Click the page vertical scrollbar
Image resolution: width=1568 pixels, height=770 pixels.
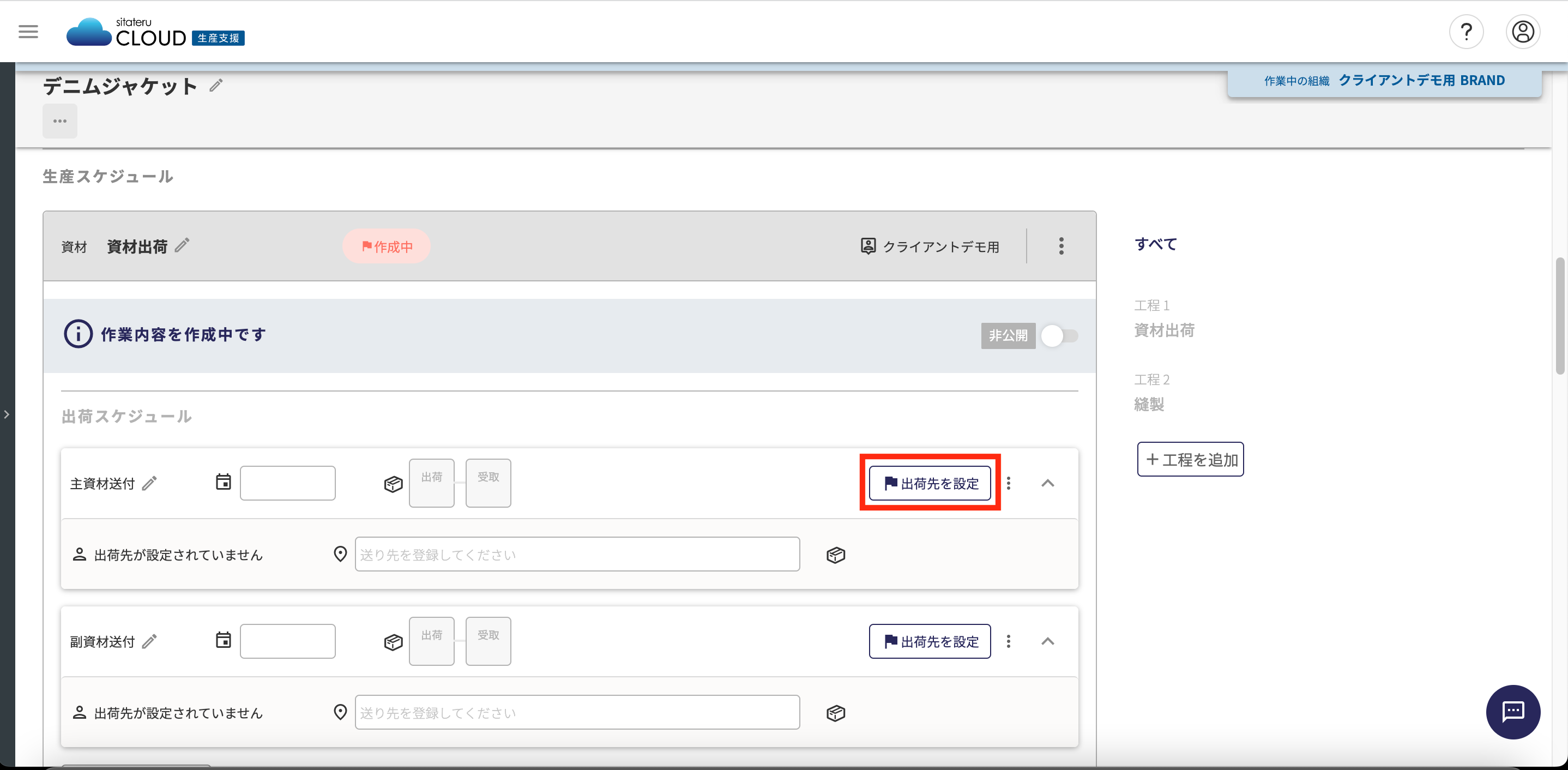pos(1560,316)
